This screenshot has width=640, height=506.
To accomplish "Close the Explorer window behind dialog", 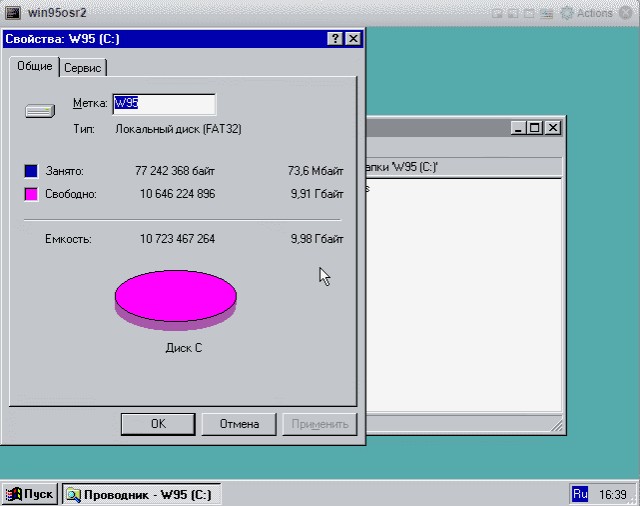I will (x=553, y=128).
